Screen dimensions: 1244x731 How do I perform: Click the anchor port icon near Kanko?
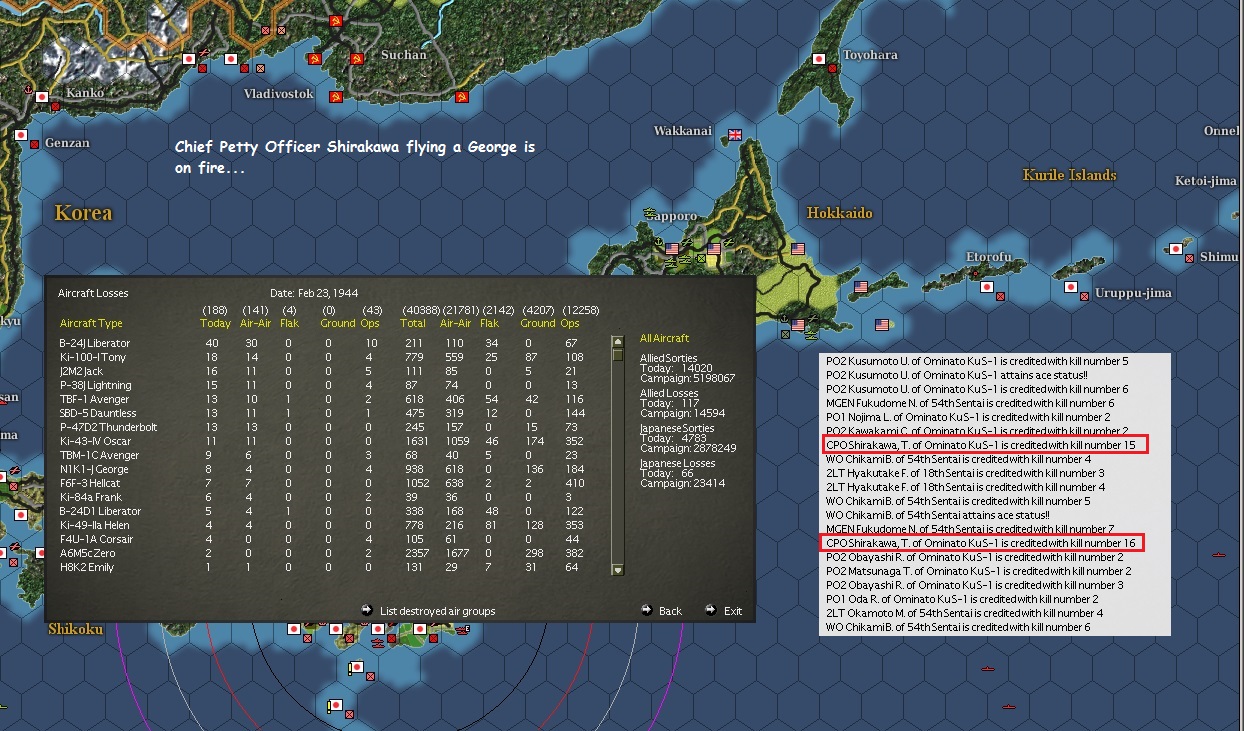(27, 88)
